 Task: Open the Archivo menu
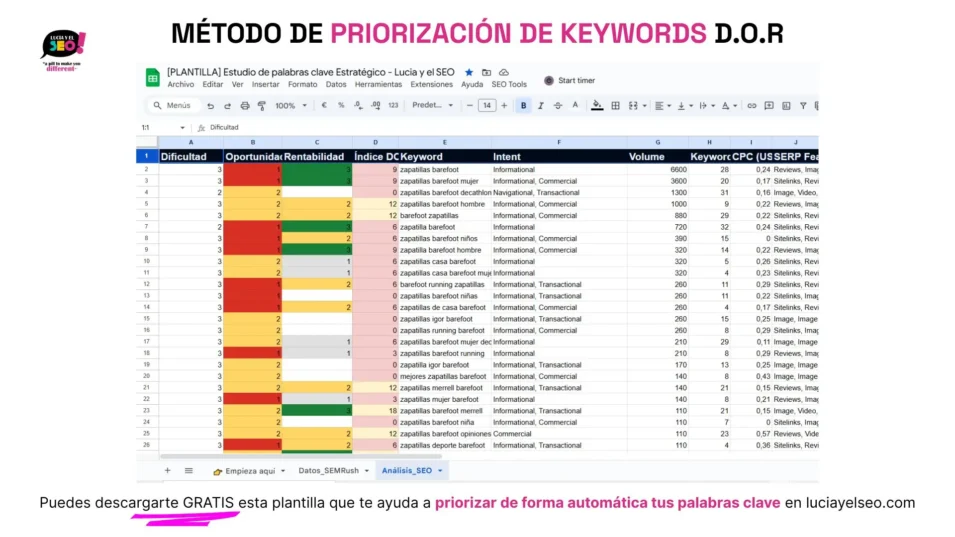pos(181,85)
